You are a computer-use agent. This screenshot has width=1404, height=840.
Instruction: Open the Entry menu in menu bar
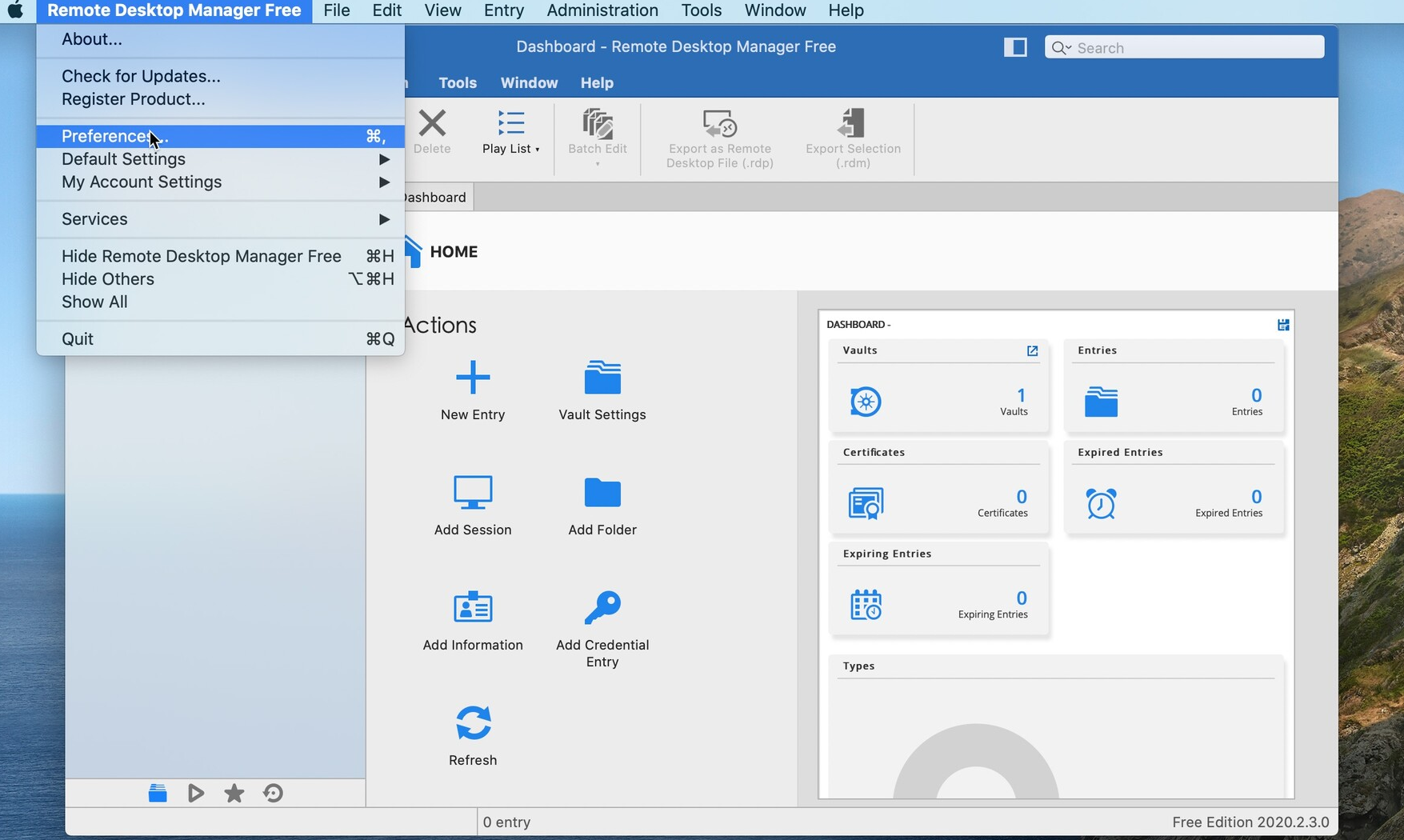point(504,10)
